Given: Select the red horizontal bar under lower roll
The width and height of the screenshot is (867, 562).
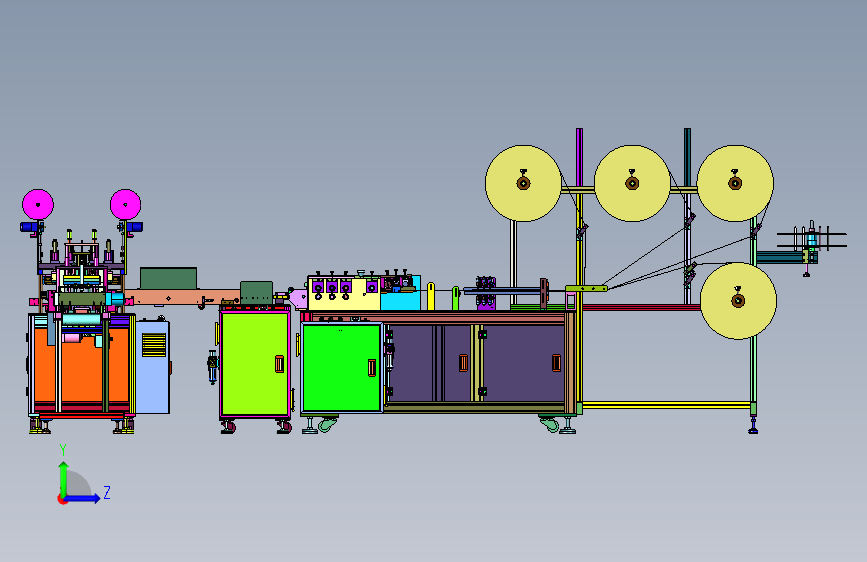Looking at the screenshot, I should 641,308.
